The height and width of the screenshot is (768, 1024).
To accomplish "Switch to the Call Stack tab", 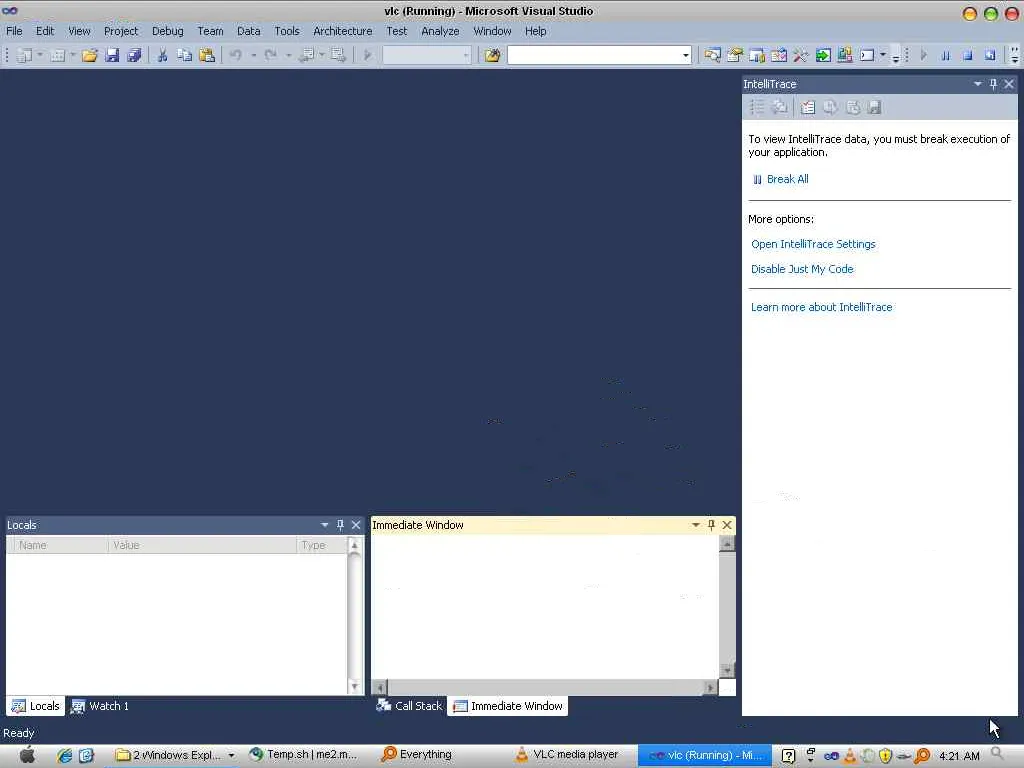I will click(410, 706).
